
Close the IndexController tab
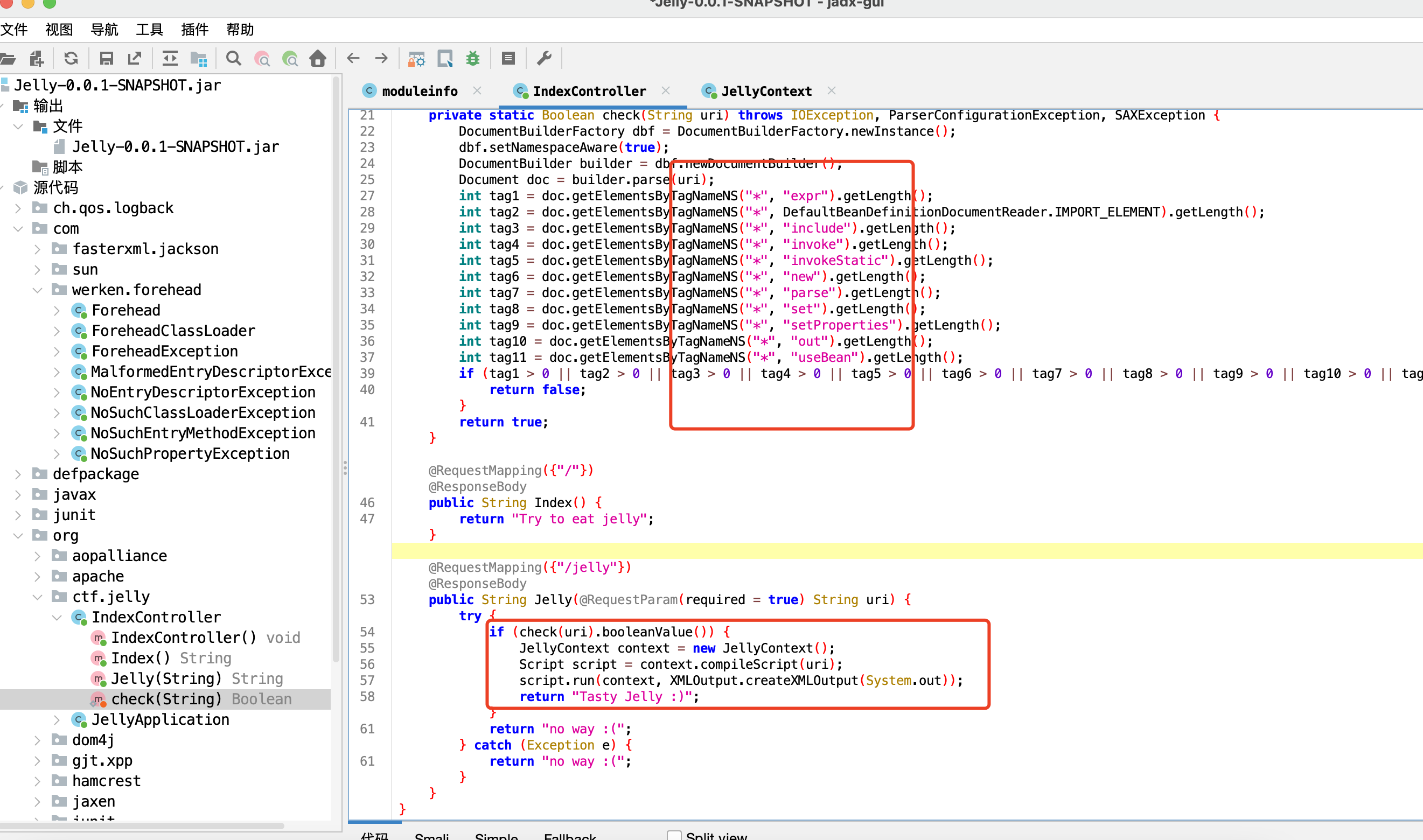666,90
